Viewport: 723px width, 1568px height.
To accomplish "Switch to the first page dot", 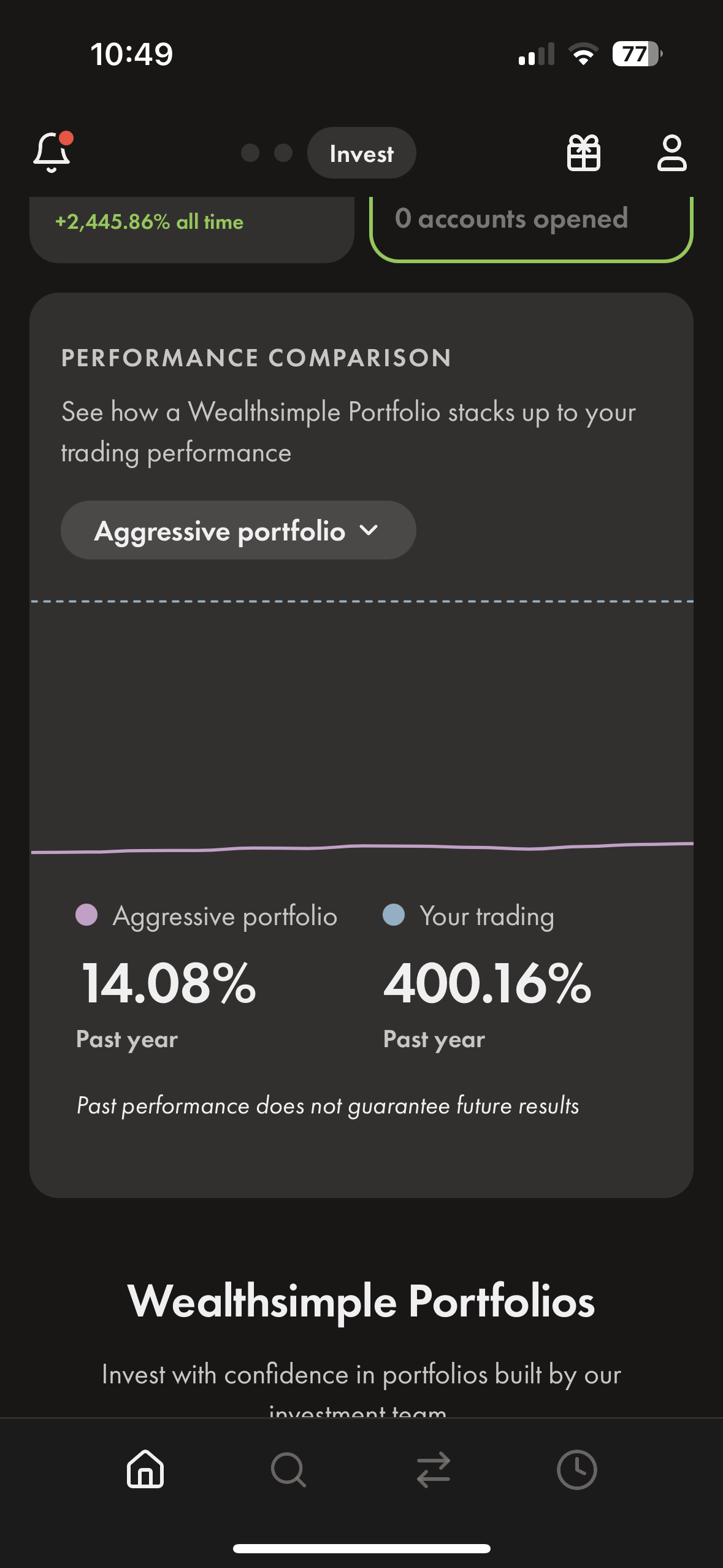I will pos(250,153).
